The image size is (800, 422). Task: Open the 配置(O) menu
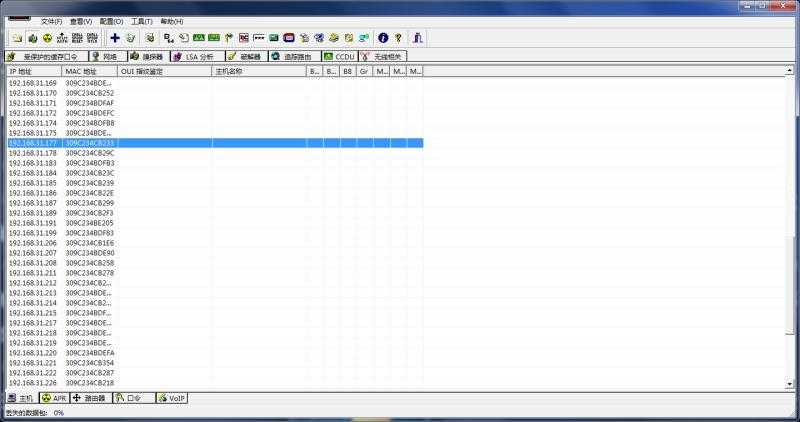coord(111,21)
